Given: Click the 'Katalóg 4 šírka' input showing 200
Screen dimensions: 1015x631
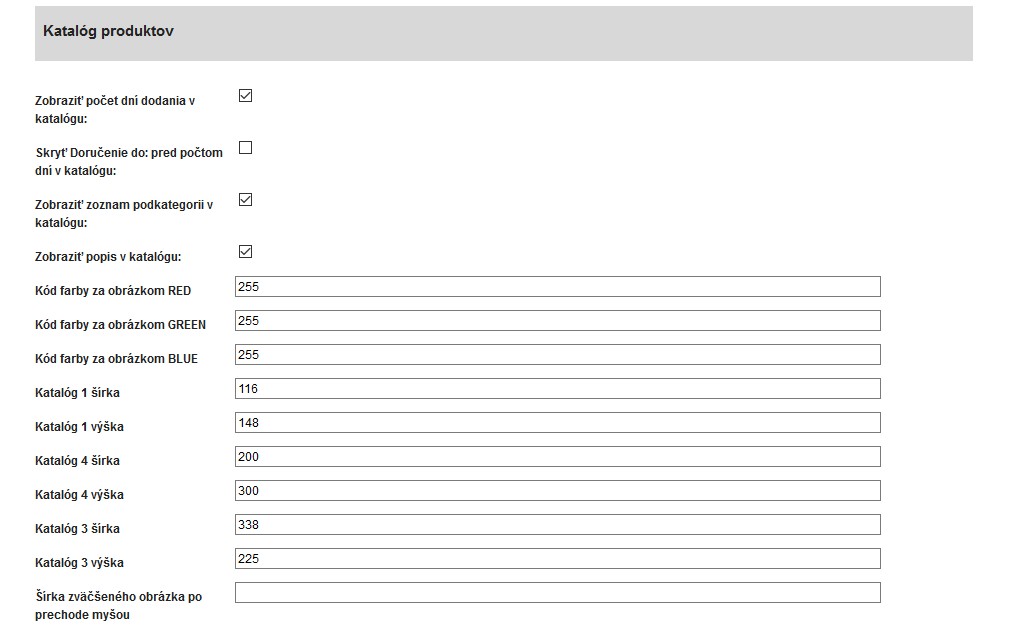Looking at the screenshot, I should (557, 457).
